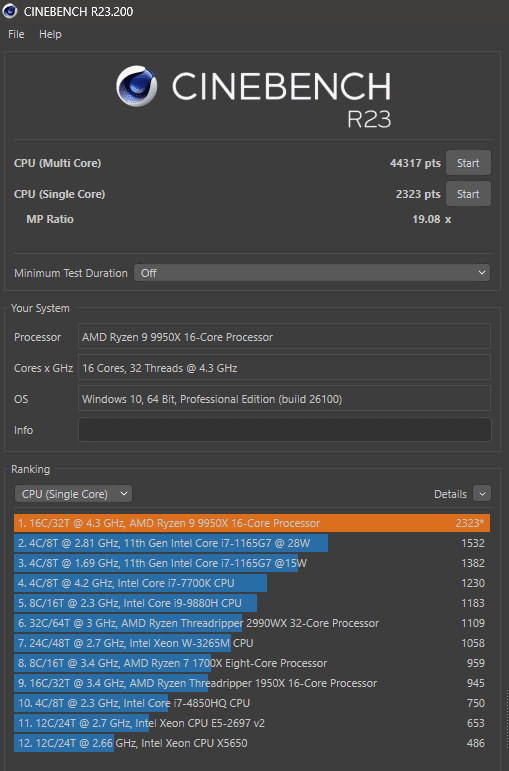This screenshot has height=771, width=509.
Task: Open the File menu
Action: tap(16, 34)
